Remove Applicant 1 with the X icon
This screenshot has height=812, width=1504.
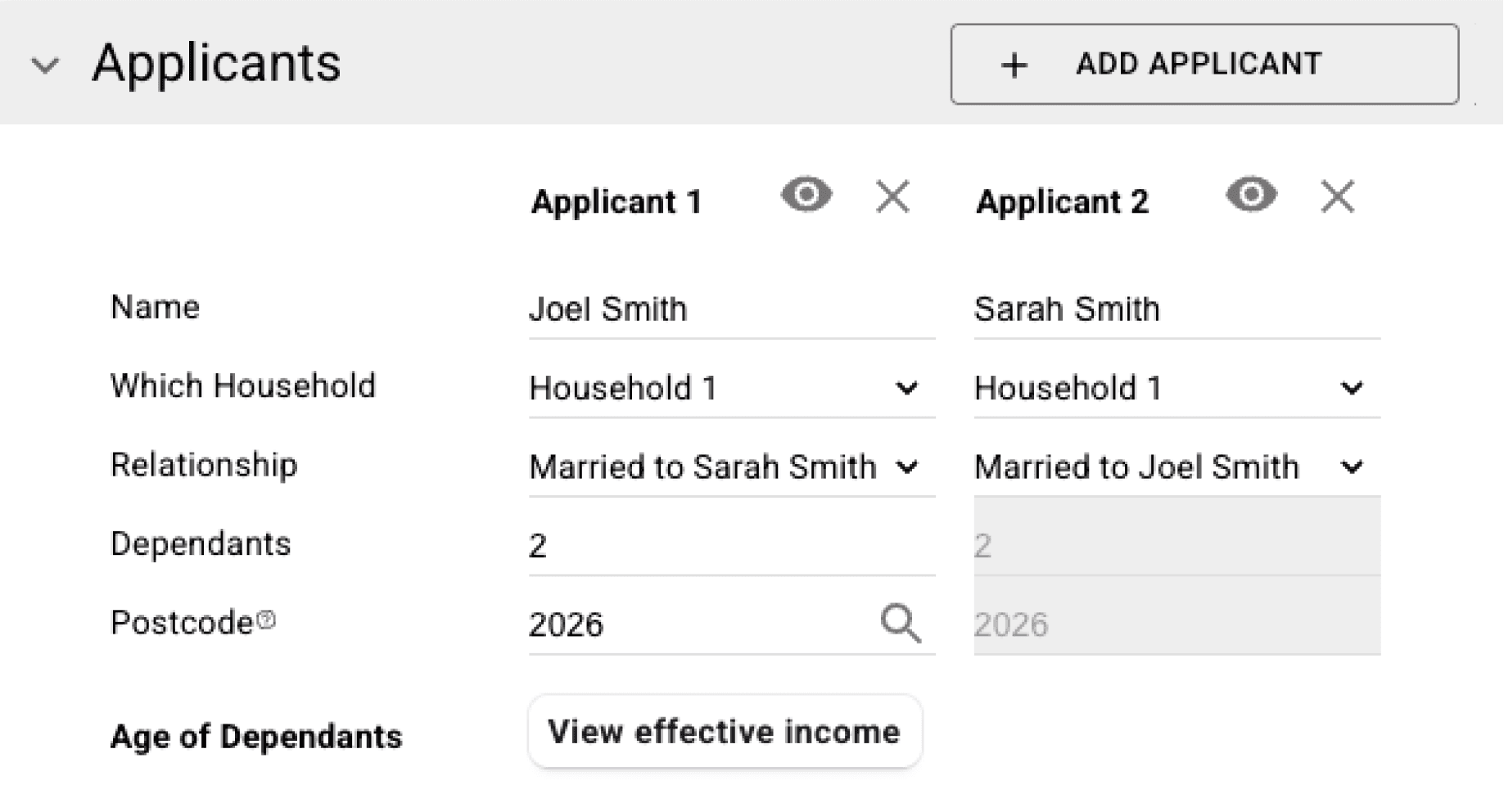pos(892,196)
